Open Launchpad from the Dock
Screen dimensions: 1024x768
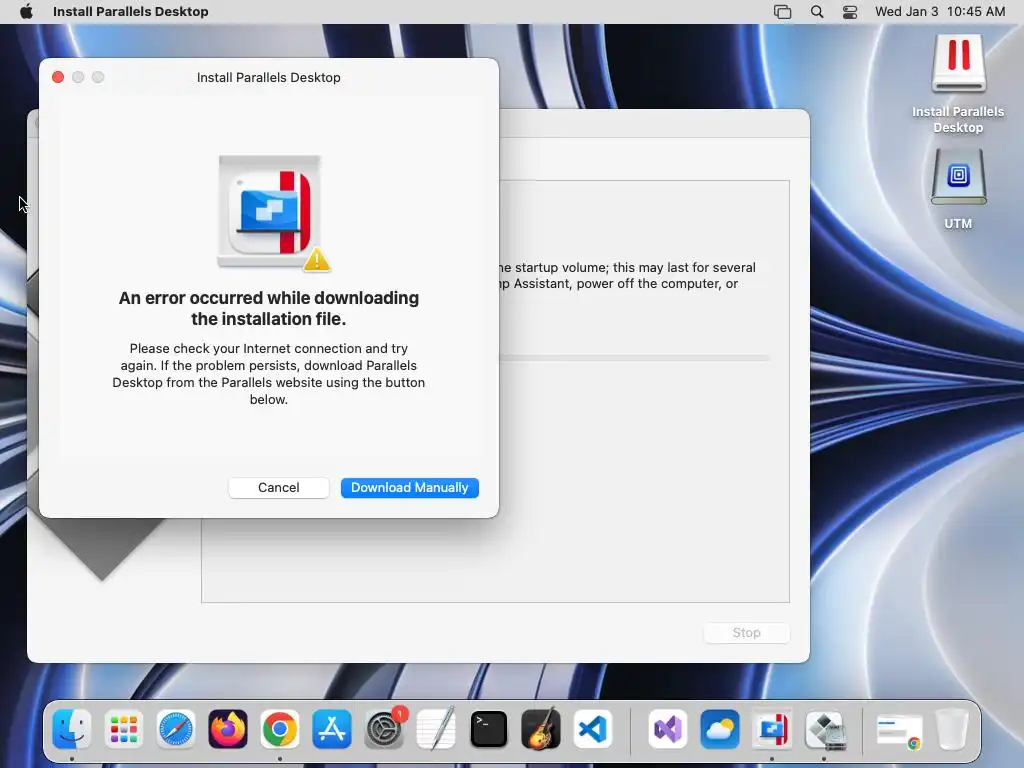tap(123, 729)
